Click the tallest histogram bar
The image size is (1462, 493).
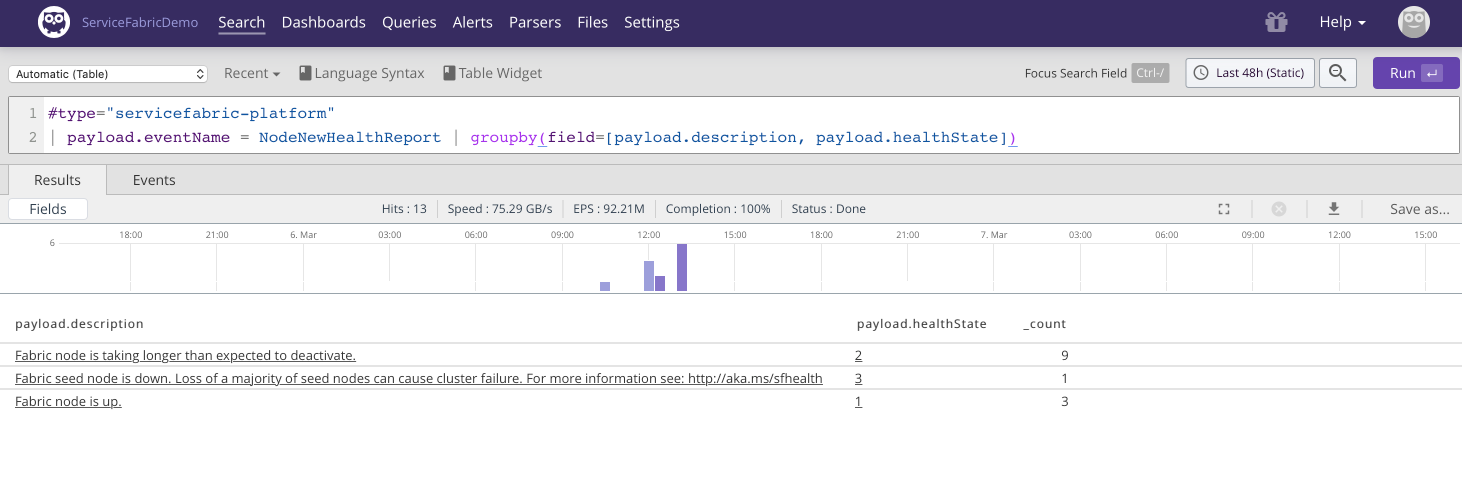[682, 267]
